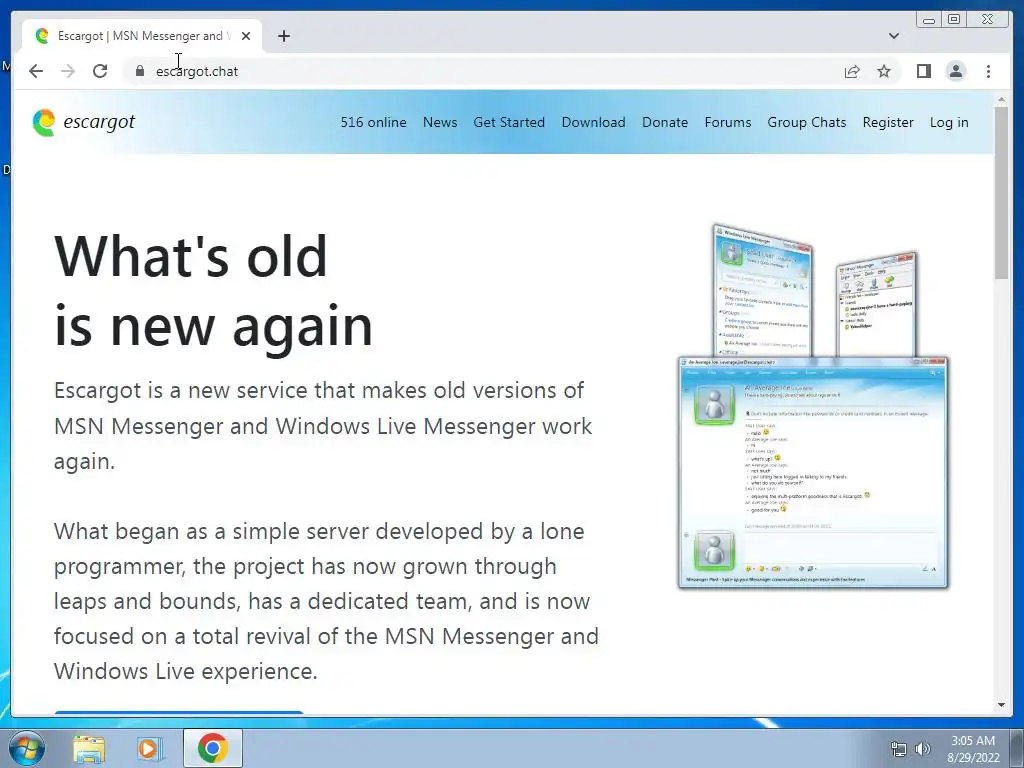Launch Windows Media Player from taskbar
Image resolution: width=1024 pixels, height=768 pixels.
click(x=149, y=748)
